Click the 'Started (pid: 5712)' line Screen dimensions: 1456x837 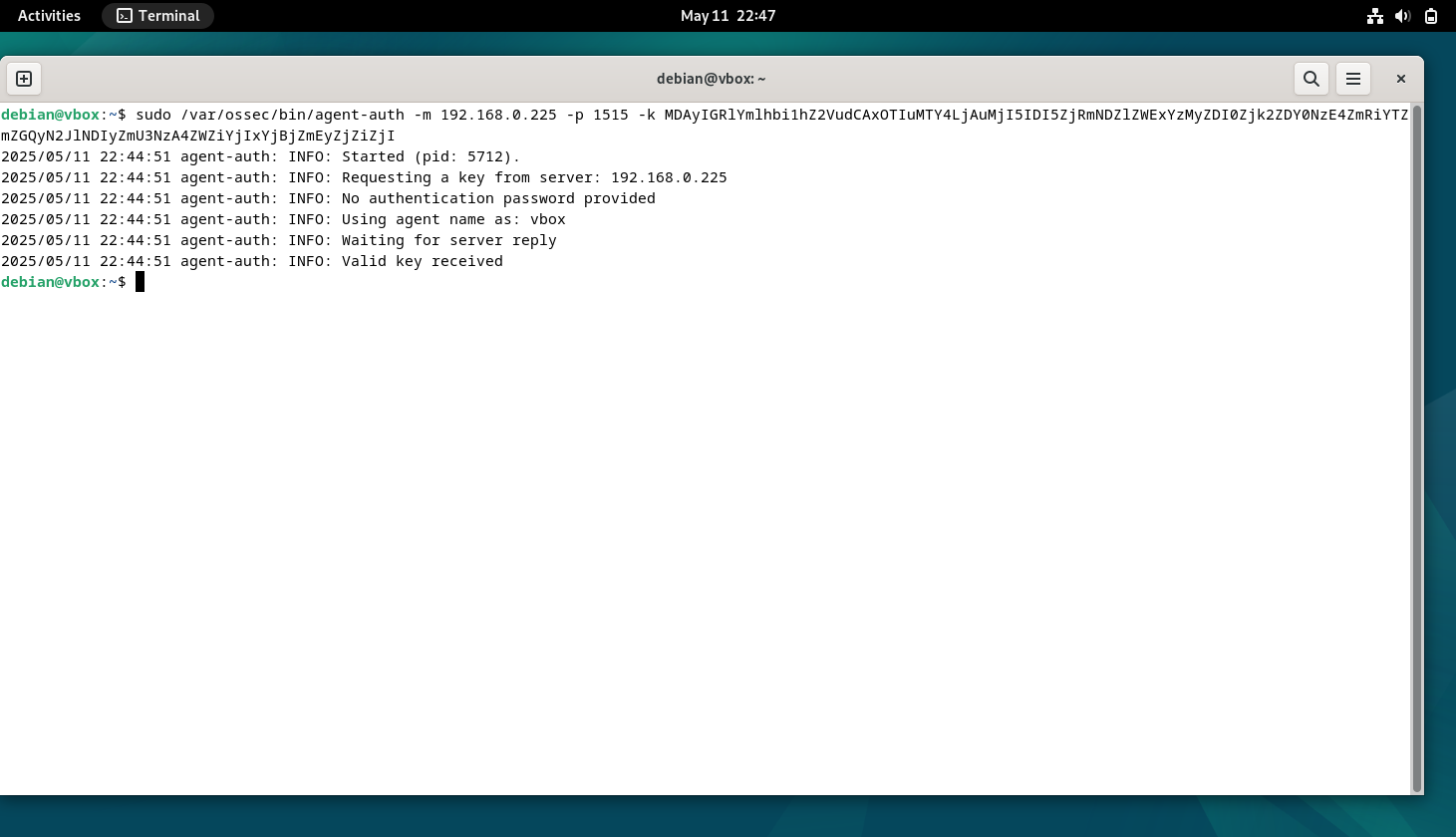261,156
